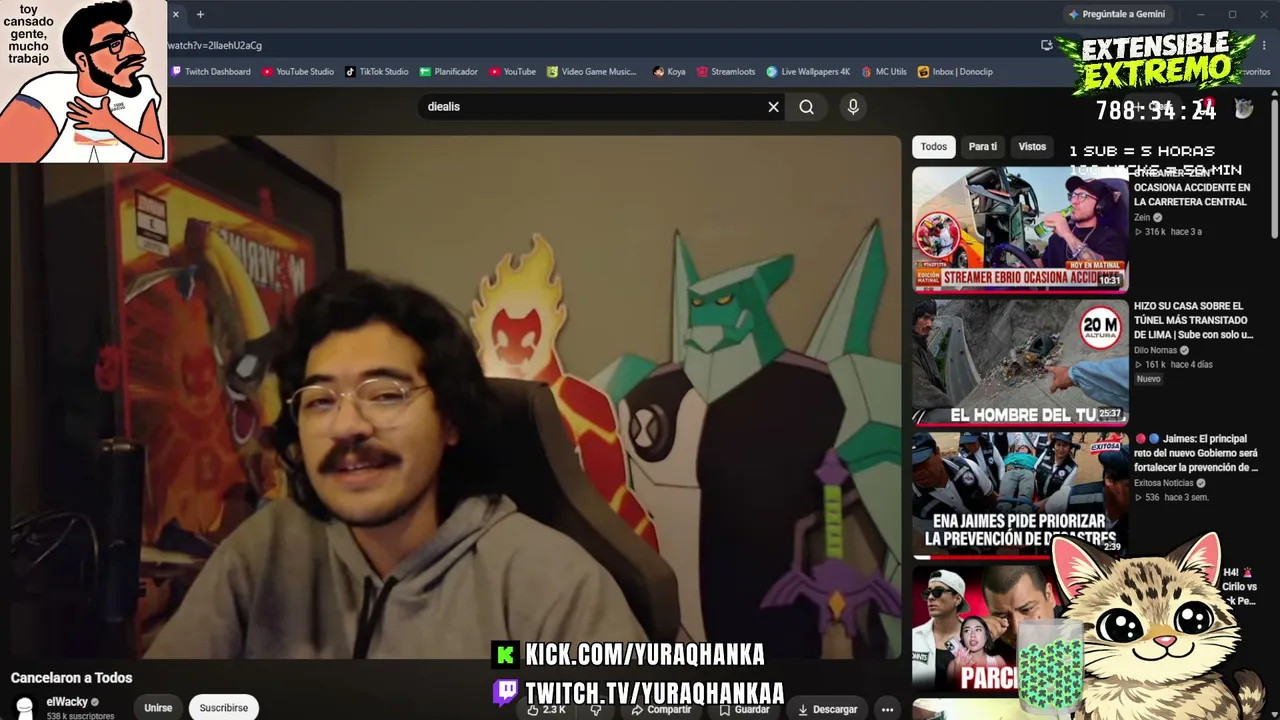Clear the YouTube search text with the X

click(x=773, y=107)
